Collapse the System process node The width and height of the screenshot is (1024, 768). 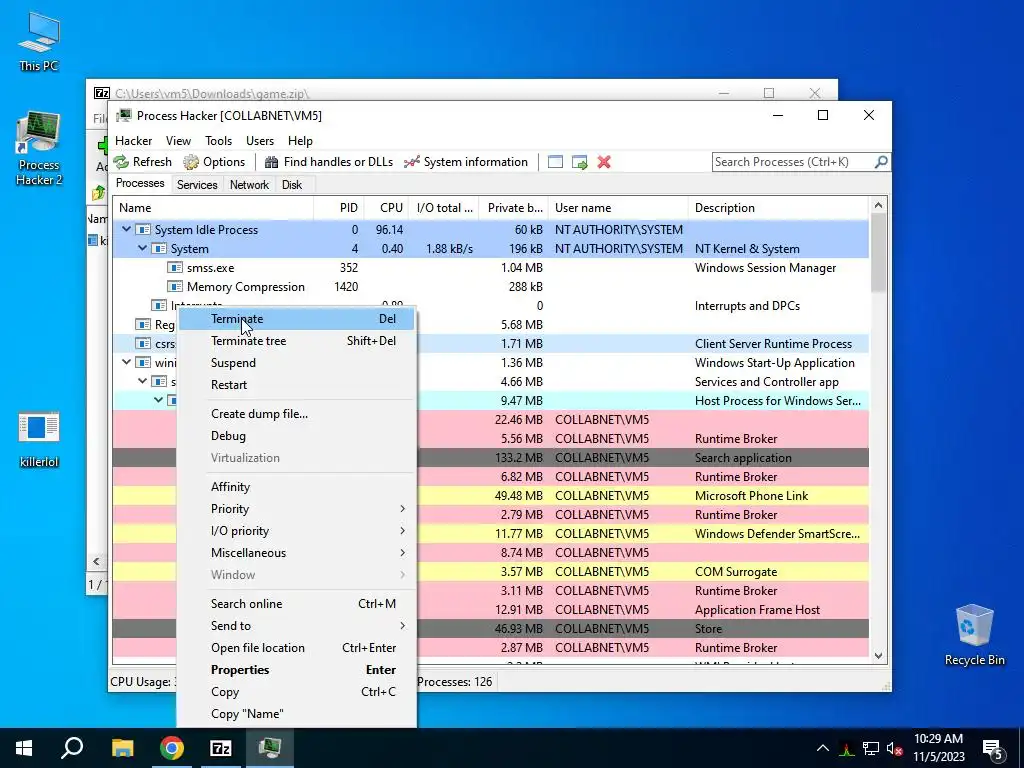142,248
